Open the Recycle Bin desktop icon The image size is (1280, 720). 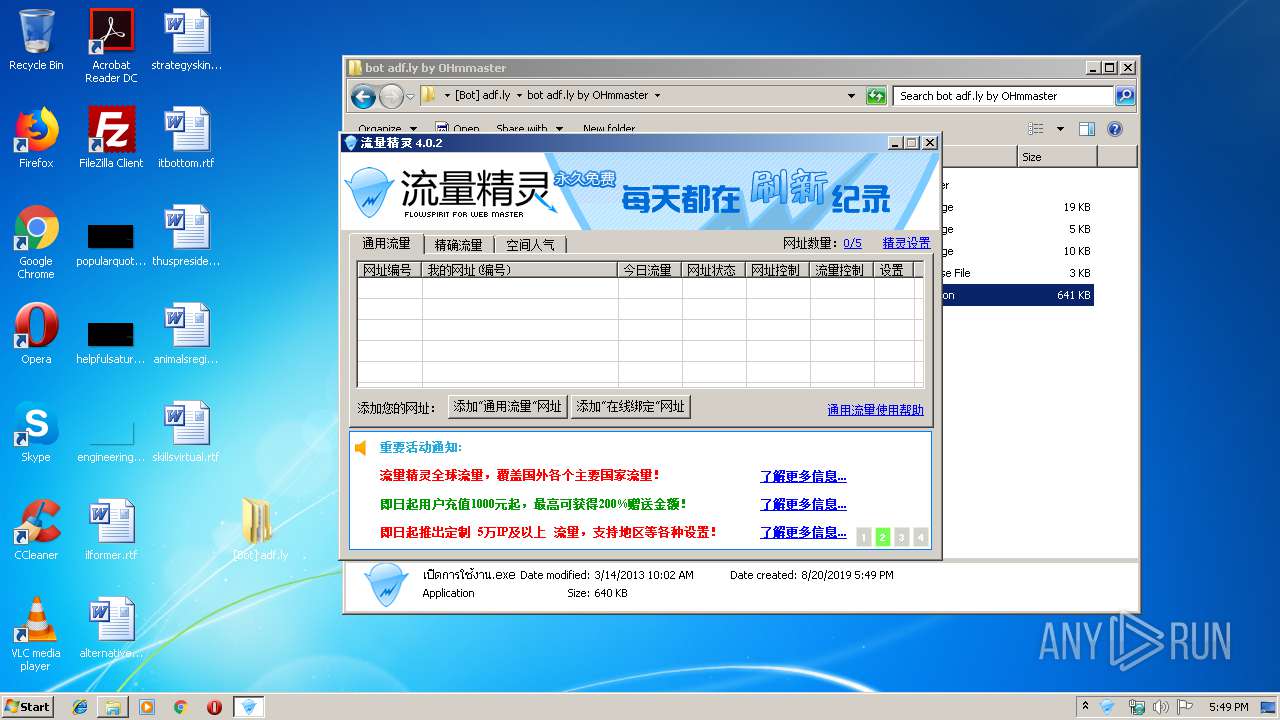coord(36,40)
